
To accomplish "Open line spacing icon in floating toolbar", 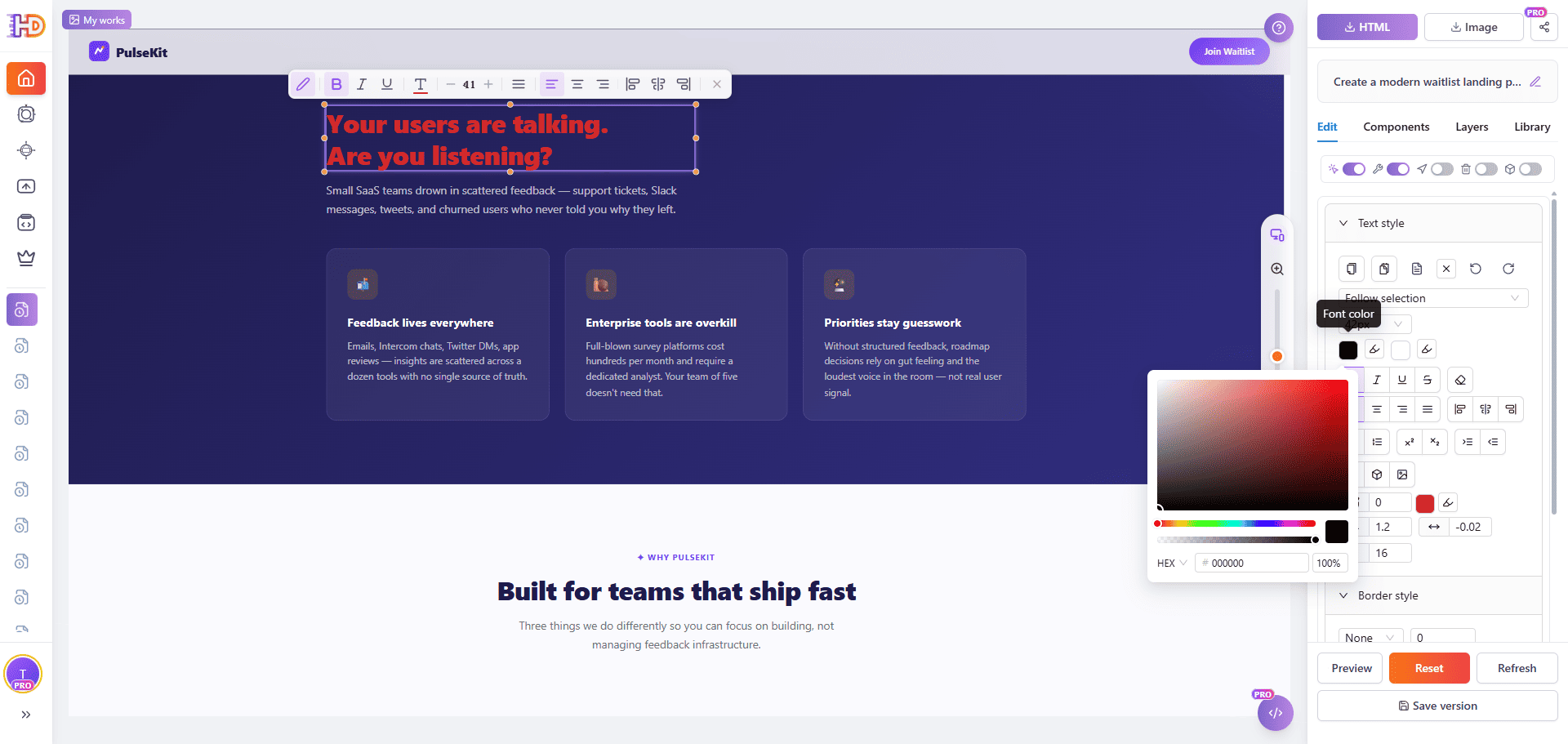I will point(519,84).
